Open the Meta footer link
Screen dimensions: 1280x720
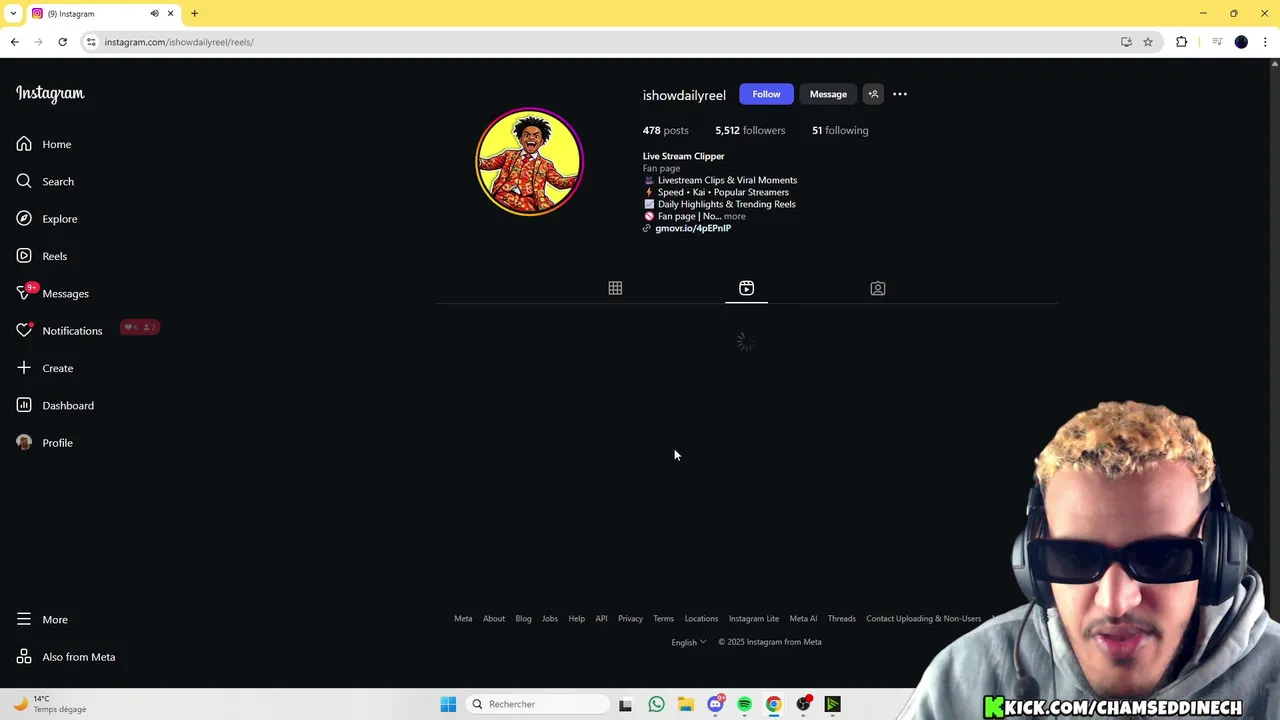[463, 618]
